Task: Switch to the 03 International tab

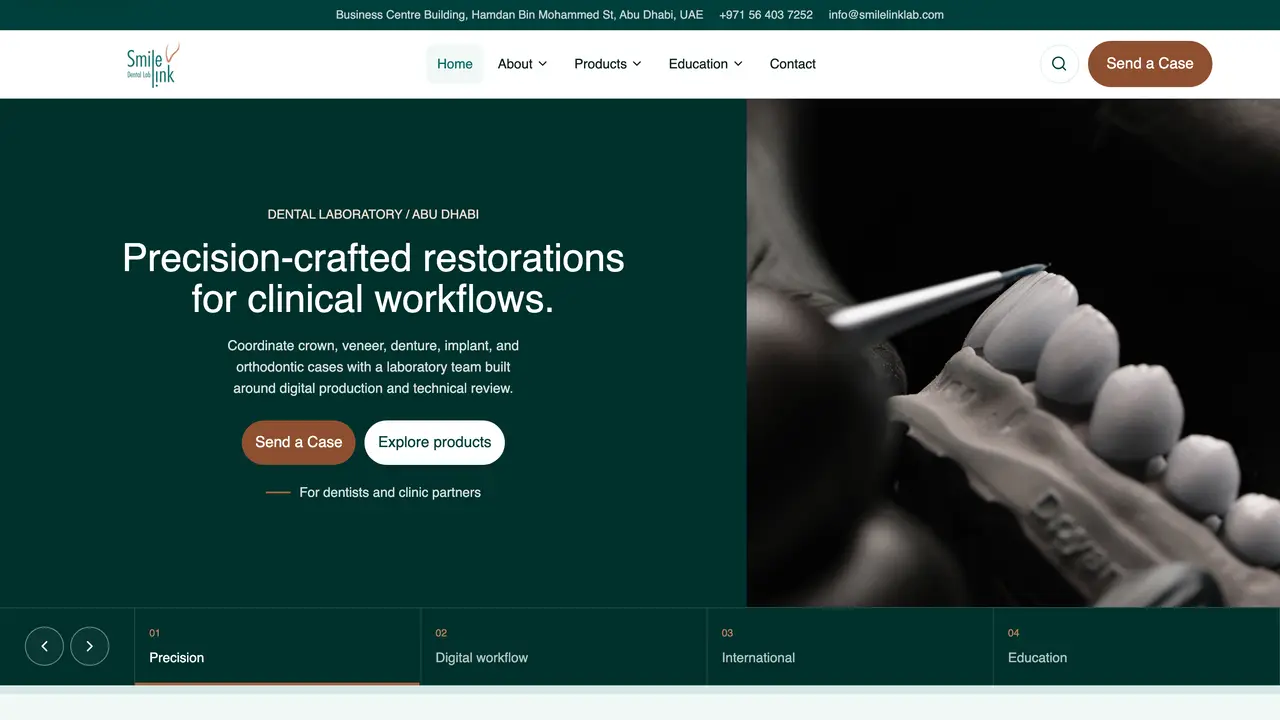Action: point(850,646)
